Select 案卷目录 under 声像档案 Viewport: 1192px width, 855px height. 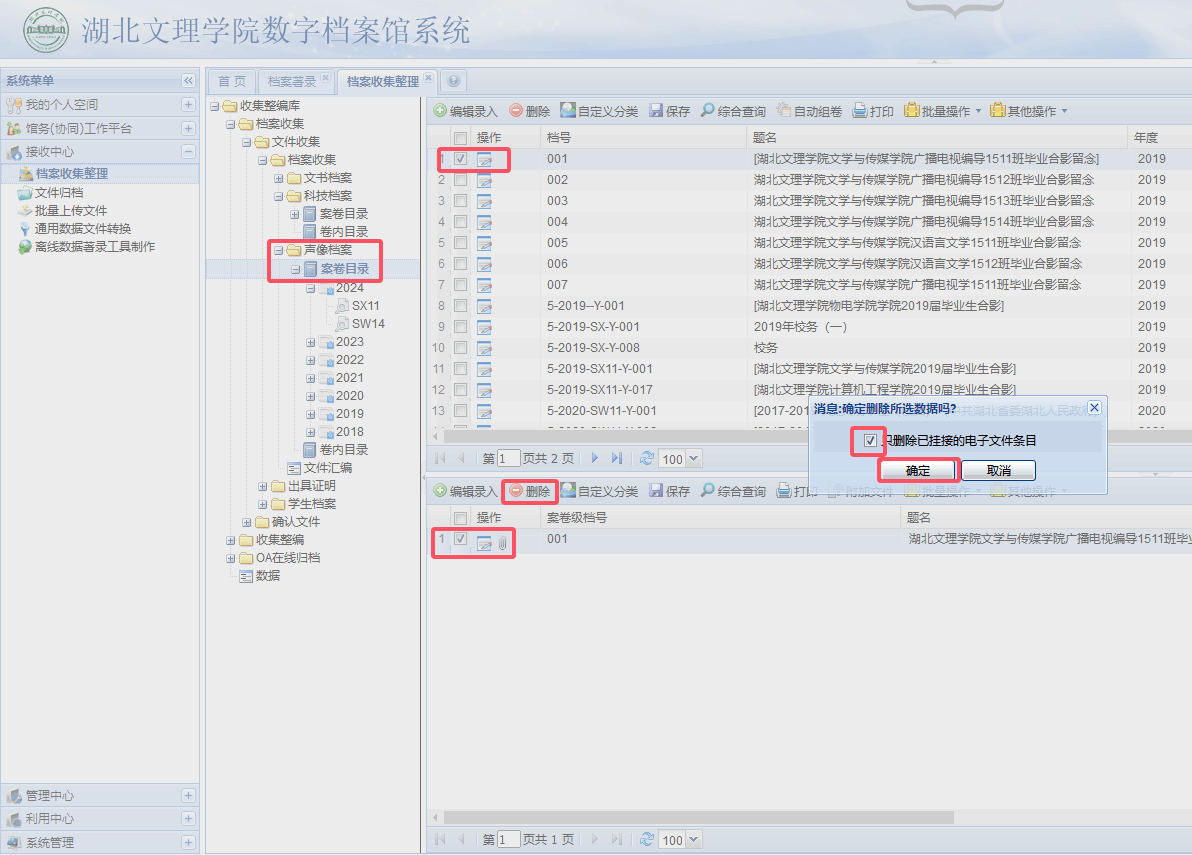click(x=344, y=268)
